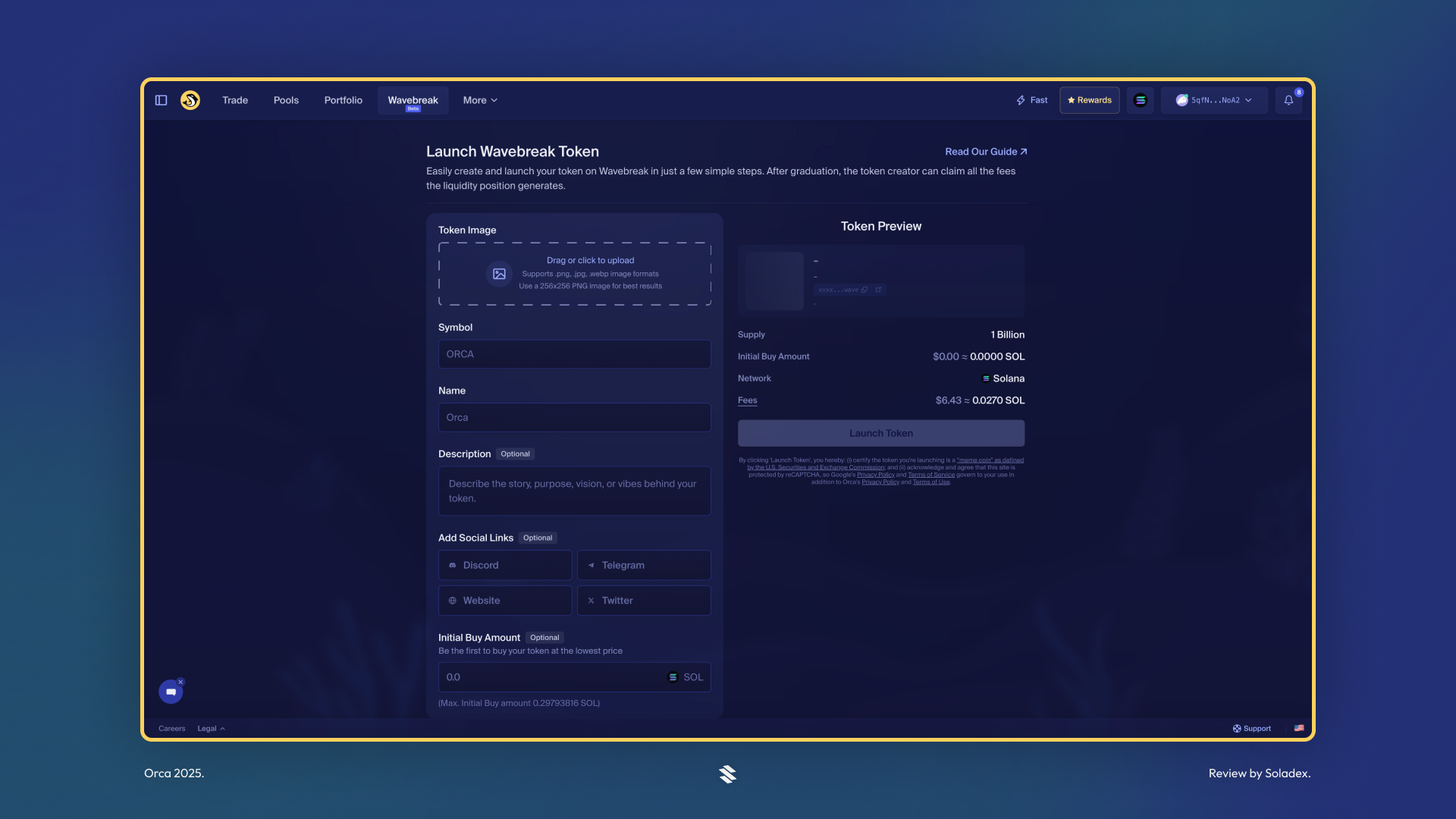Focus the Initial Buy Amount SOL input
This screenshot has height=819, width=1456.
(575, 677)
